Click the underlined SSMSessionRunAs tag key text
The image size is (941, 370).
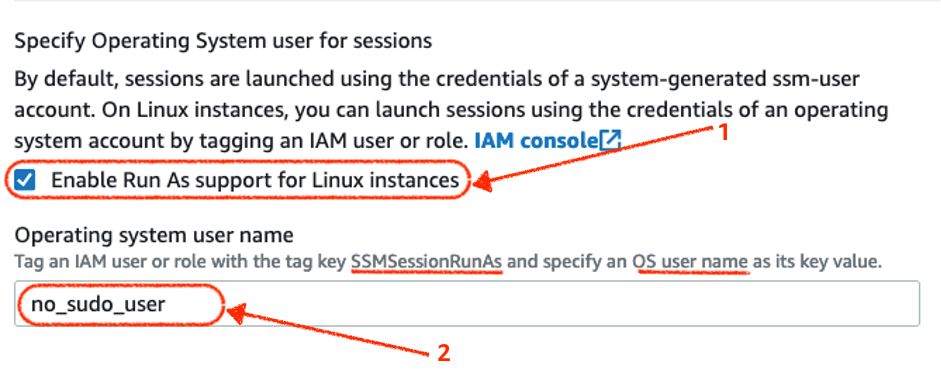(427, 263)
